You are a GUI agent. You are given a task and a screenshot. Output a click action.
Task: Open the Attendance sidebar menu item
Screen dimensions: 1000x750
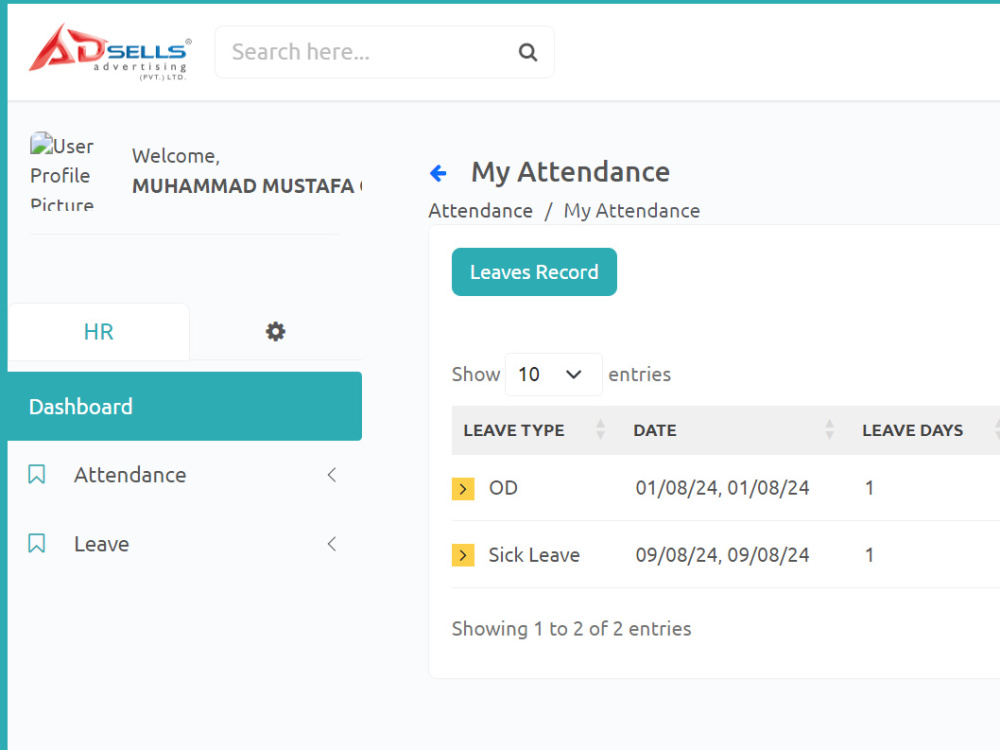coord(185,474)
